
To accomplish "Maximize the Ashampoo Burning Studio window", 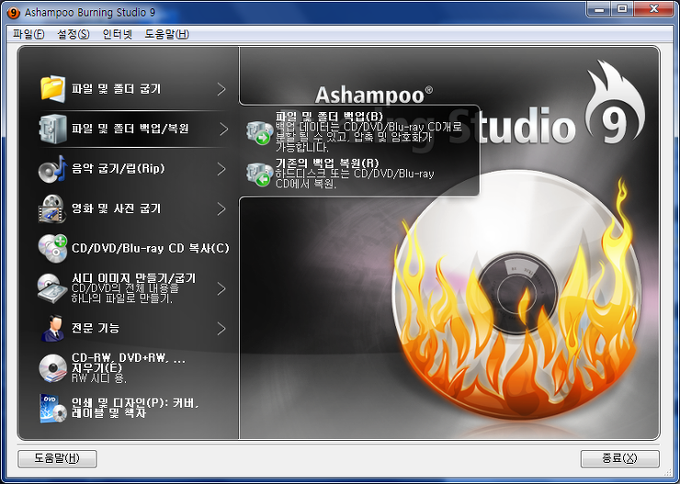I will click(622, 9).
